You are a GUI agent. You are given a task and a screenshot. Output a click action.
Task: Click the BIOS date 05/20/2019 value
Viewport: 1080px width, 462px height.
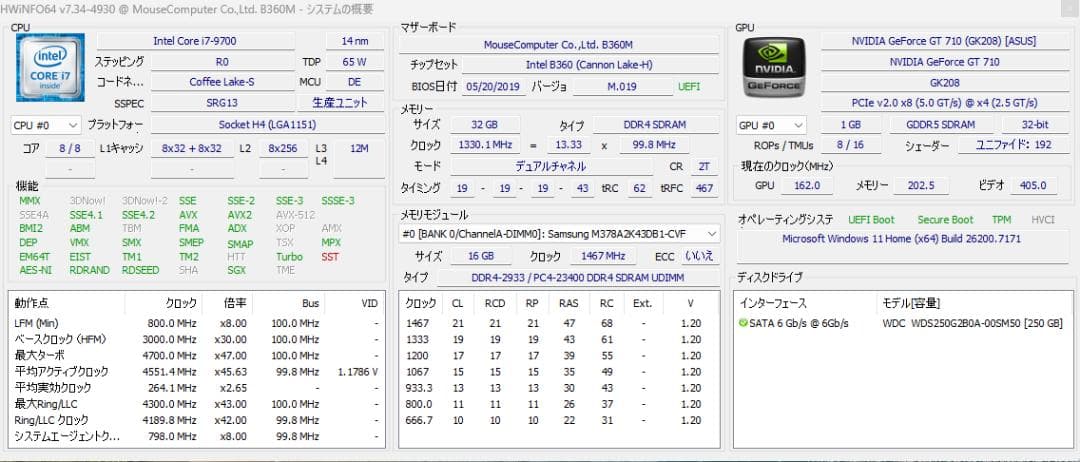point(493,87)
